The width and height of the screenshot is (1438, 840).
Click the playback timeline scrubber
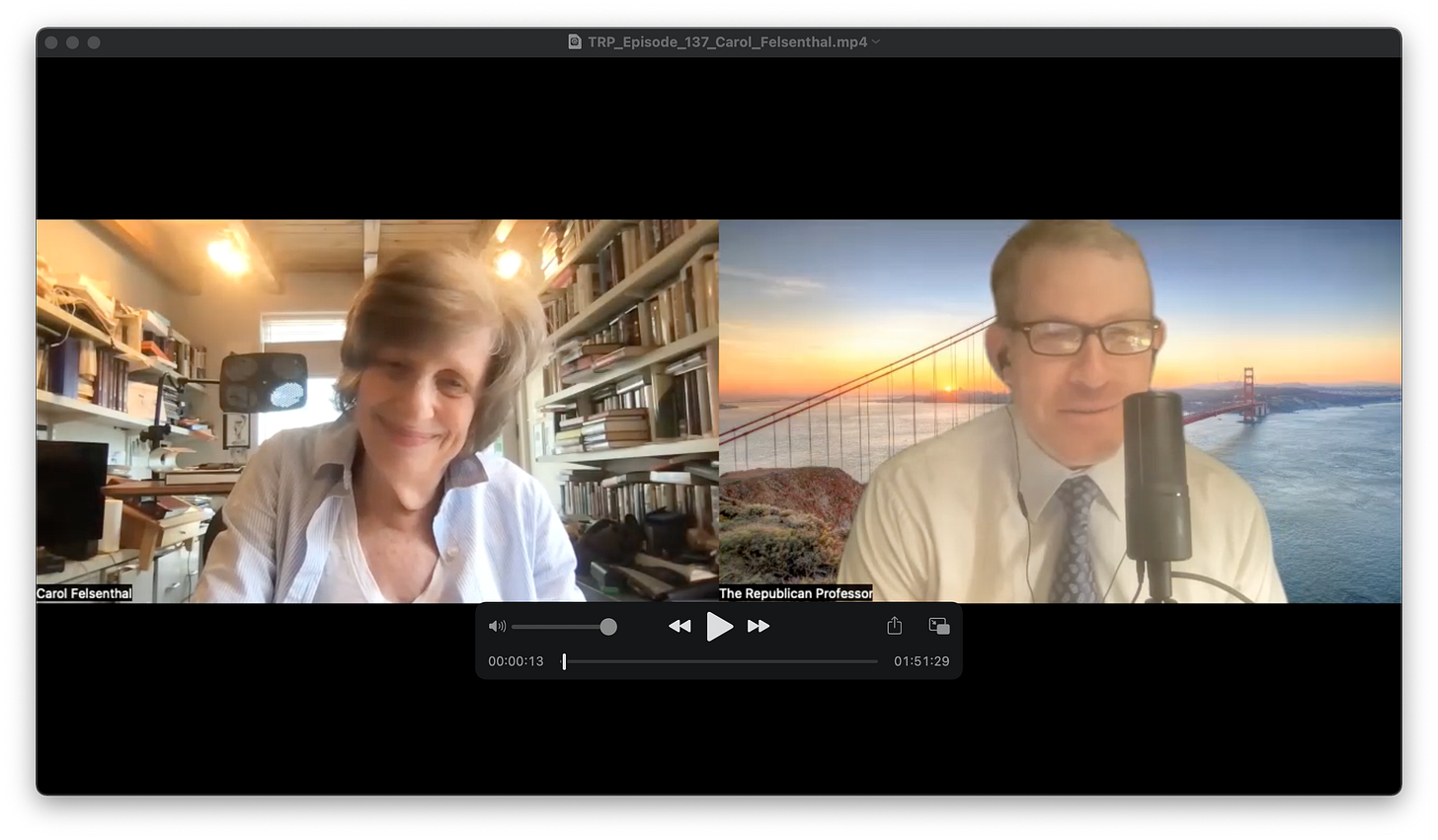(x=720, y=661)
